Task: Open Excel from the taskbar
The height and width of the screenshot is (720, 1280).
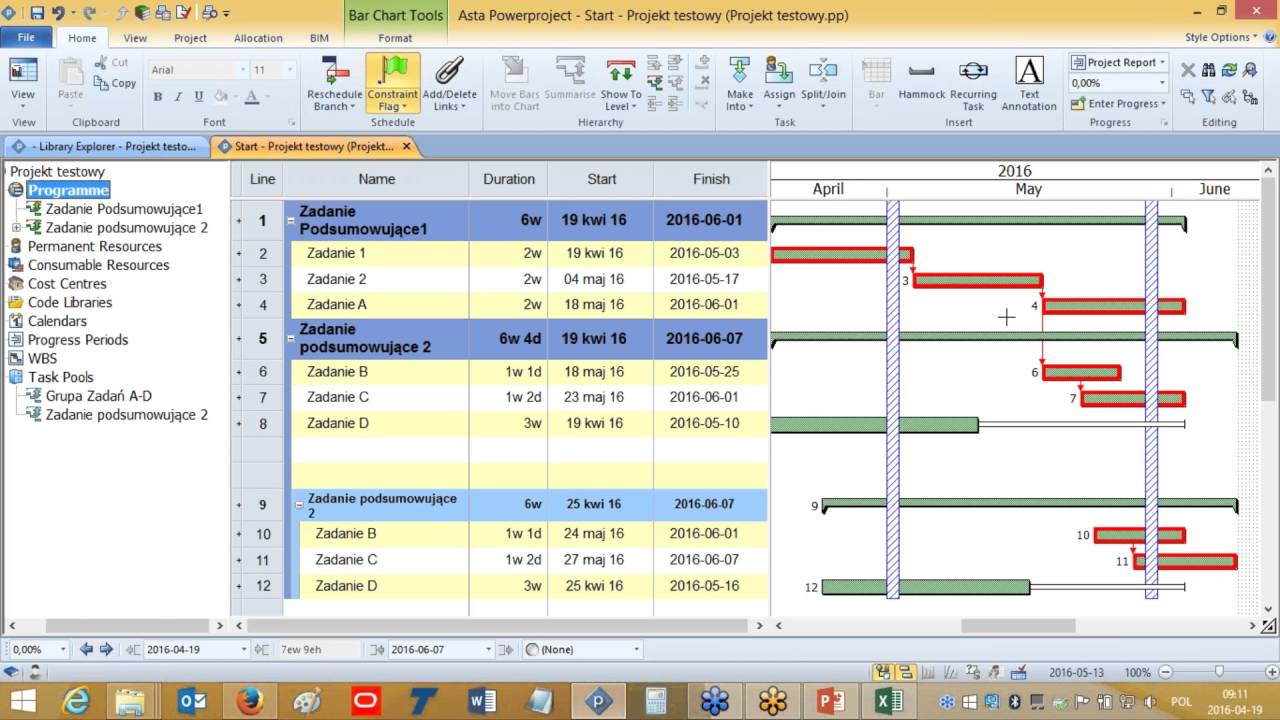Action: [x=889, y=700]
